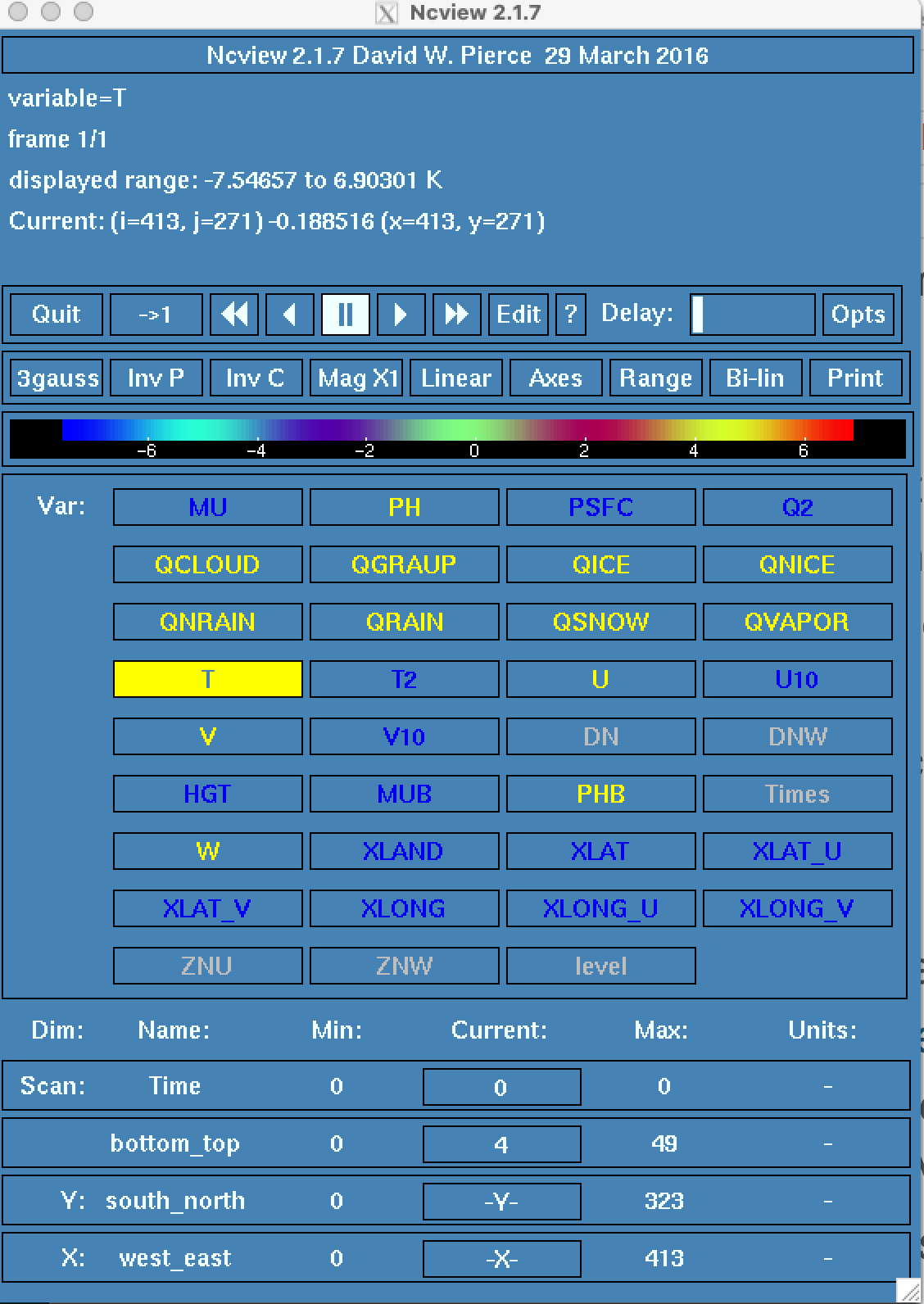
Task: Click the rewind double-arrow playback button
Action: click(235, 315)
